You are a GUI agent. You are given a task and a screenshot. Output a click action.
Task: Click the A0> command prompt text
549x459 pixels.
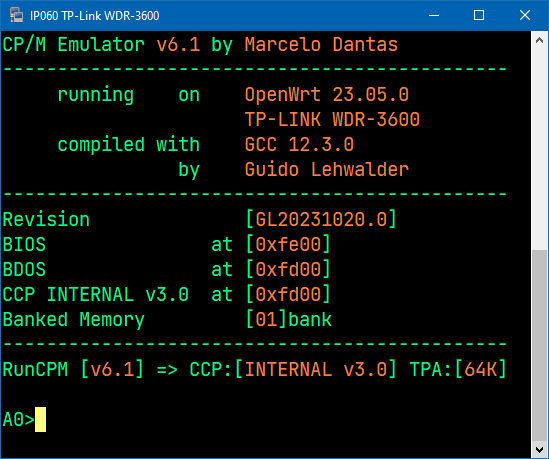(19, 419)
